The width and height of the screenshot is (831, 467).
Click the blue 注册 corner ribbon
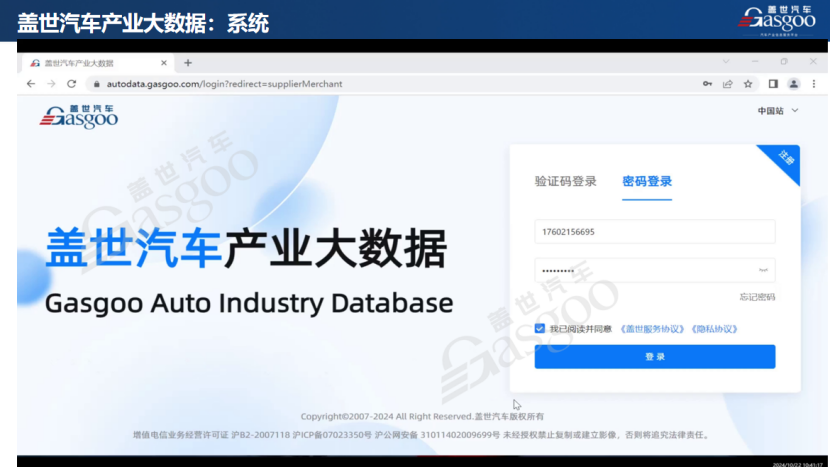pyautogui.click(x=785, y=158)
